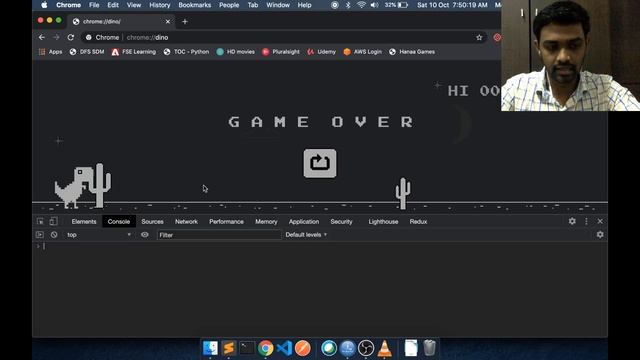Check battery status at 32%
The width and height of the screenshot is (640, 360).
[396, 5]
